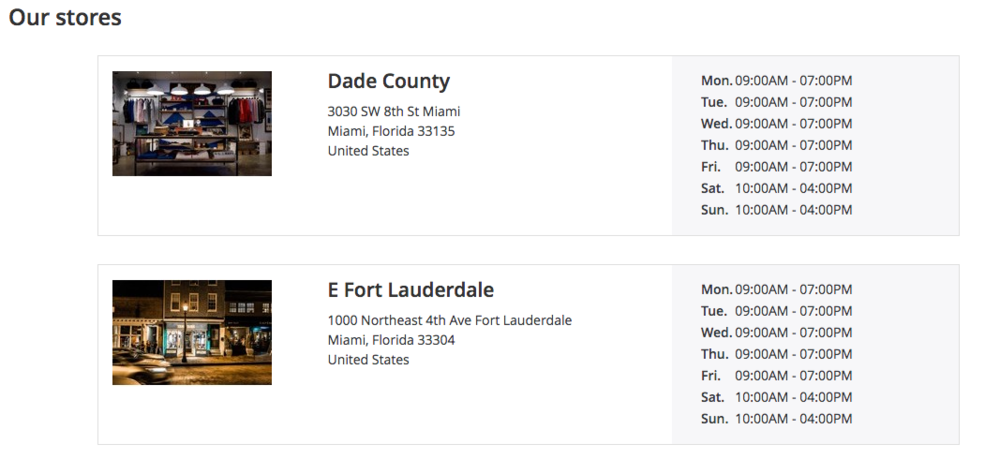Click United States under E Fort Lauderdale
The image size is (1000, 459).
point(368,360)
